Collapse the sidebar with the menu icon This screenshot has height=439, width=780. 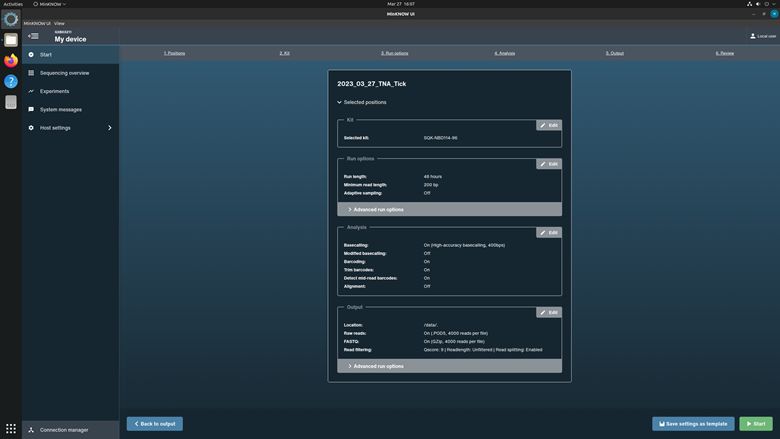tap(33, 36)
